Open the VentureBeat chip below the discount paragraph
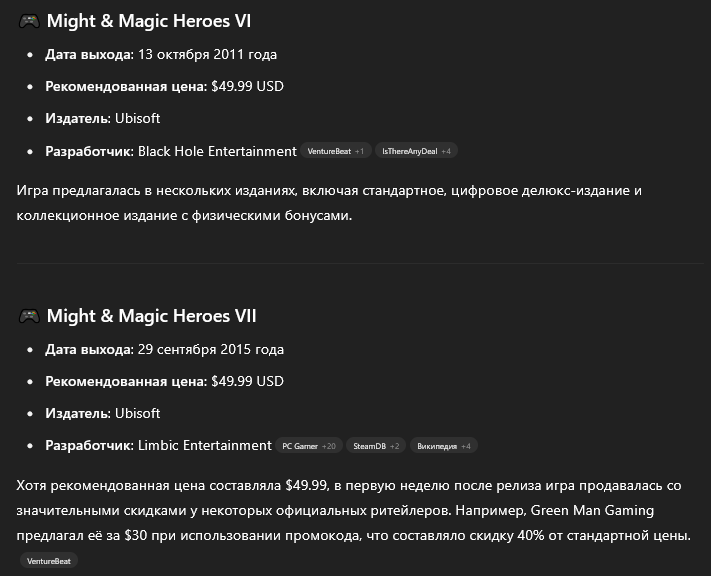The height and width of the screenshot is (576, 711). pos(49,561)
